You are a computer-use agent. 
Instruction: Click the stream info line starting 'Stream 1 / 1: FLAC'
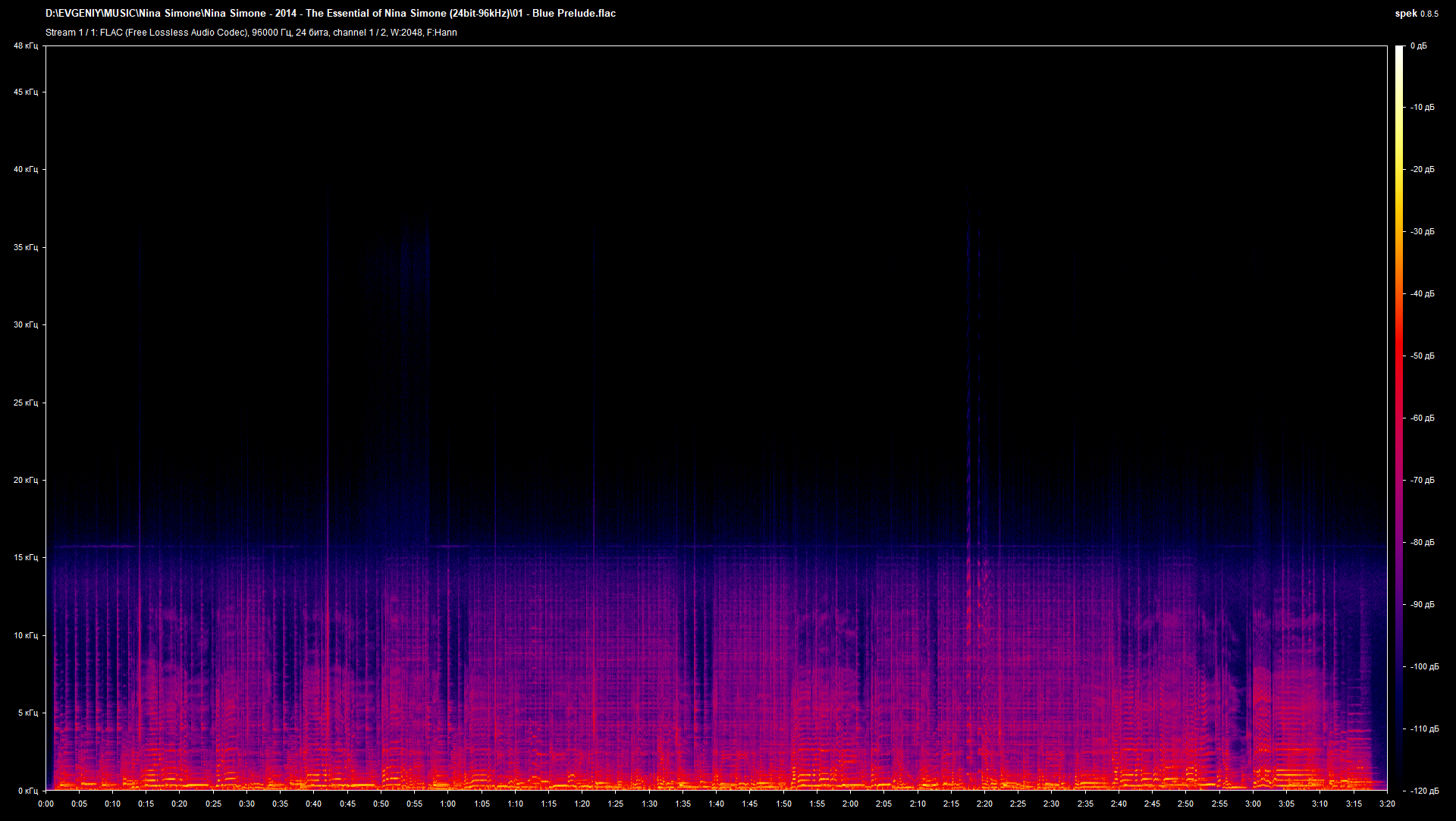tap(251, 33)
